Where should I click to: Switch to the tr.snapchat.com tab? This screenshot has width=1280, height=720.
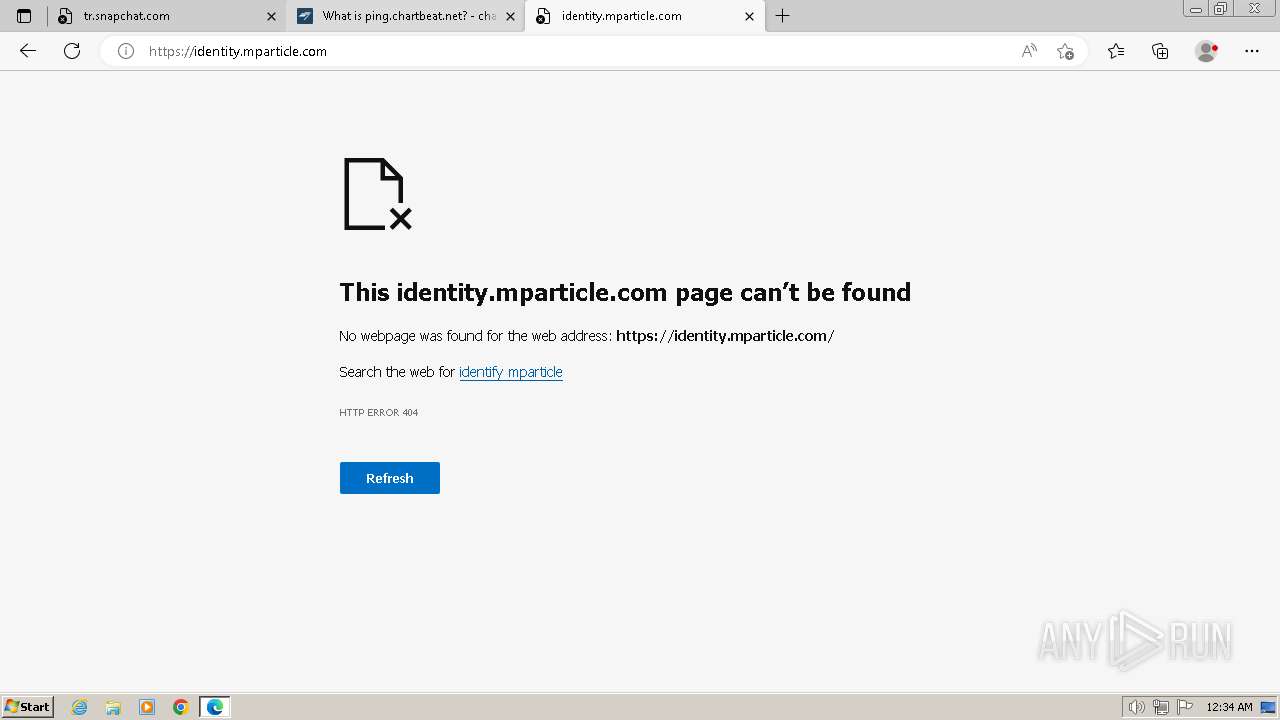[x=168, y=16]
